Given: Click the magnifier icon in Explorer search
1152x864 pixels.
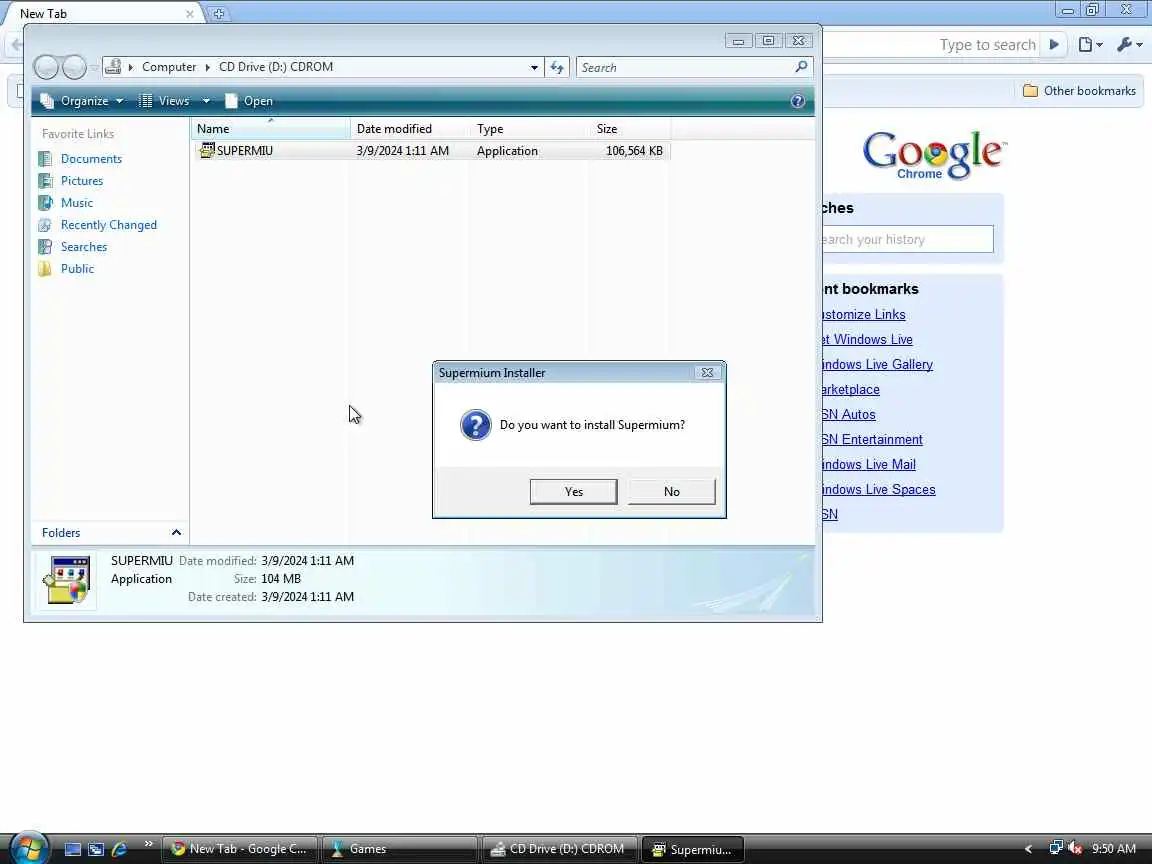Looking at the screenshot, I should pyautogui.click(x=802, y=67).
